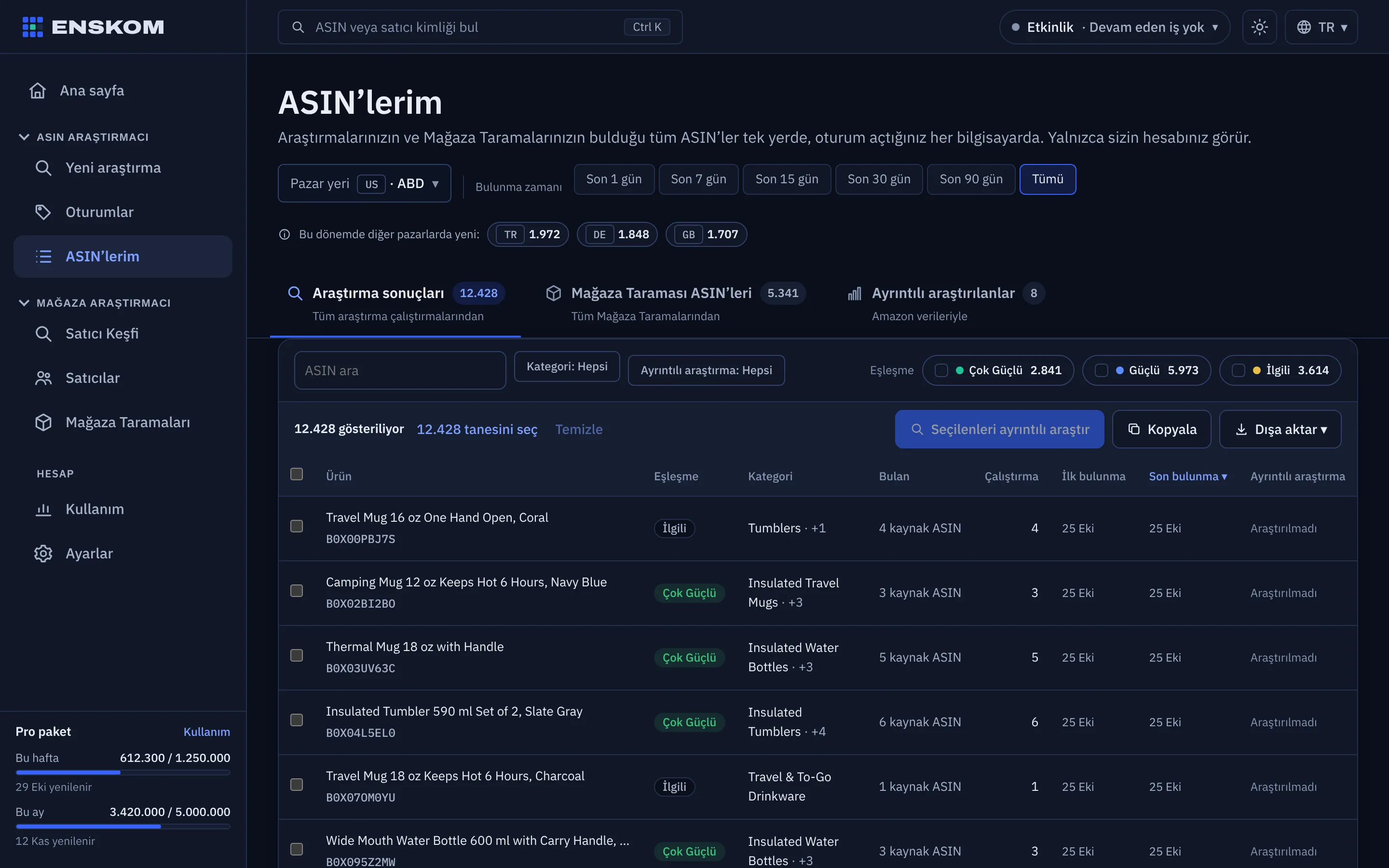Click download icon on Dışa aktar

(x=1241, y=429)
